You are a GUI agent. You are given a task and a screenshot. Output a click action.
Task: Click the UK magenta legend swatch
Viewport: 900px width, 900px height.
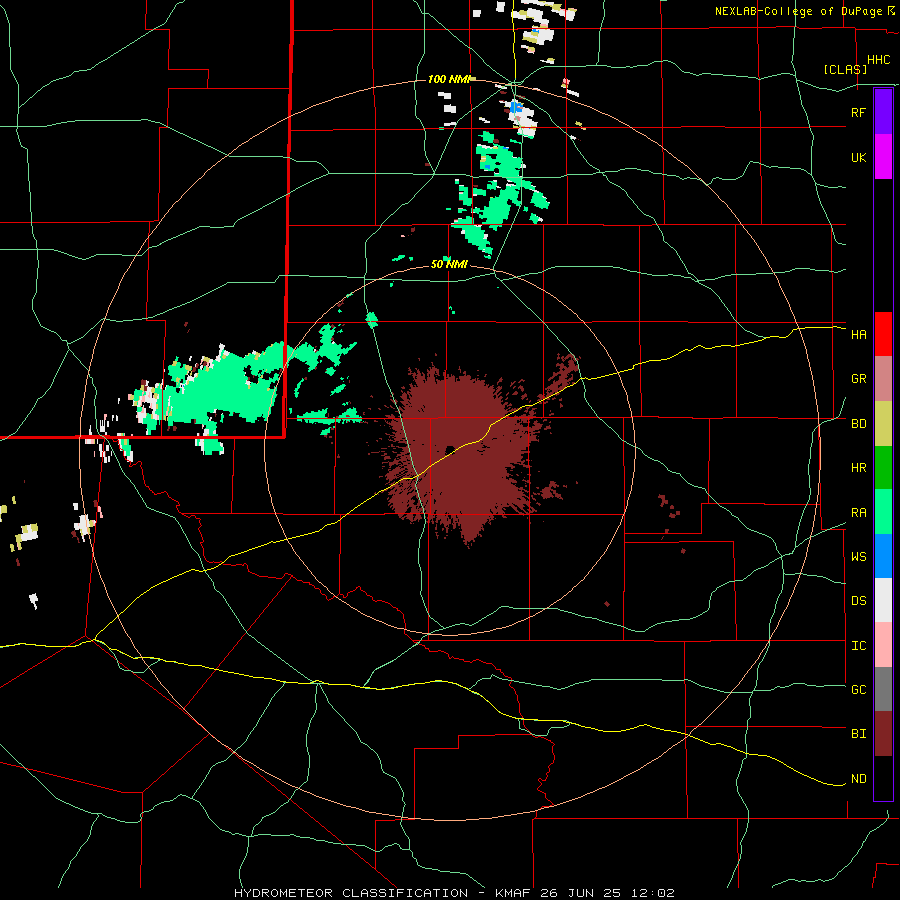[x=883, y=157]
